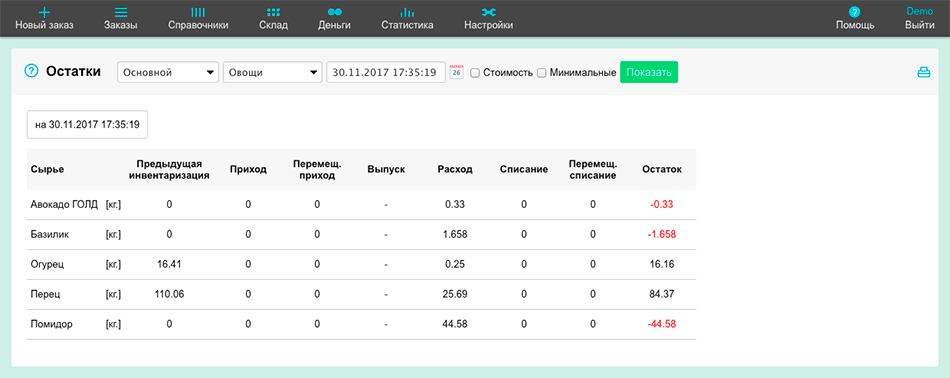The width and height of the screenshot is (950, 378).
Task: Go to the Заказы section
Action: (121, 25)
